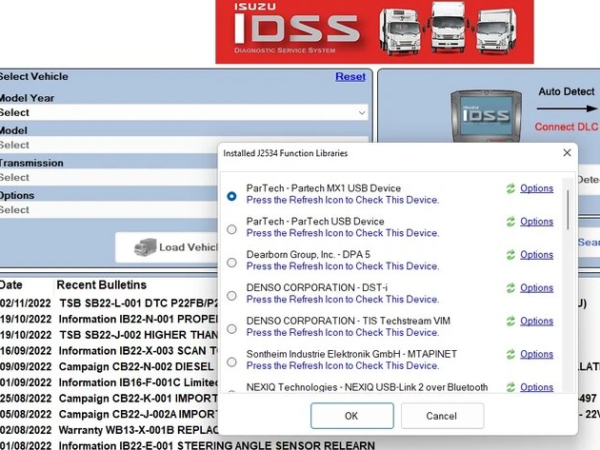Refresh the NEXIQ USB-Link 2 Bluetooth entry
This screenshot has width=600, height=450.
[x=510, y=387]
